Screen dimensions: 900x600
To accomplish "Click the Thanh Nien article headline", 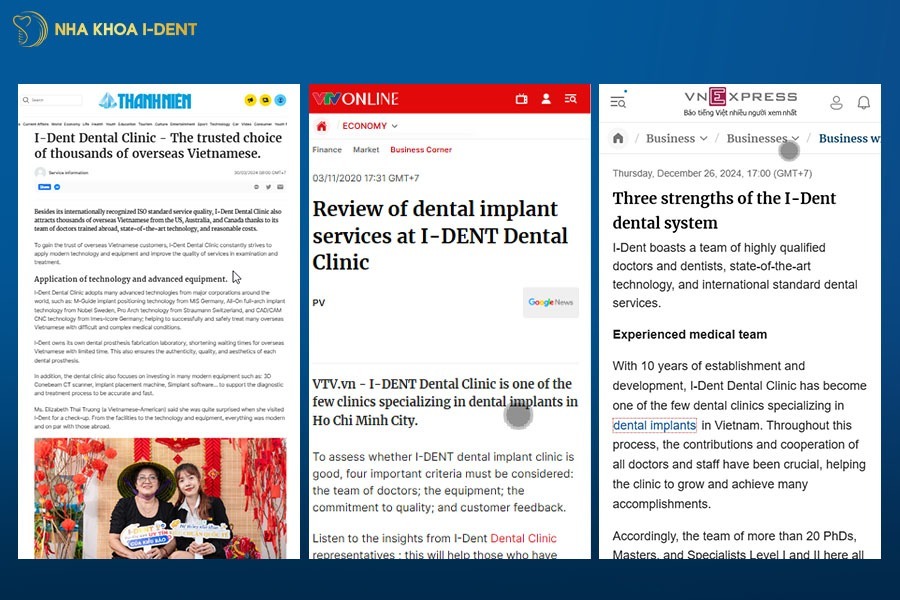I will [x=158, y=145].
